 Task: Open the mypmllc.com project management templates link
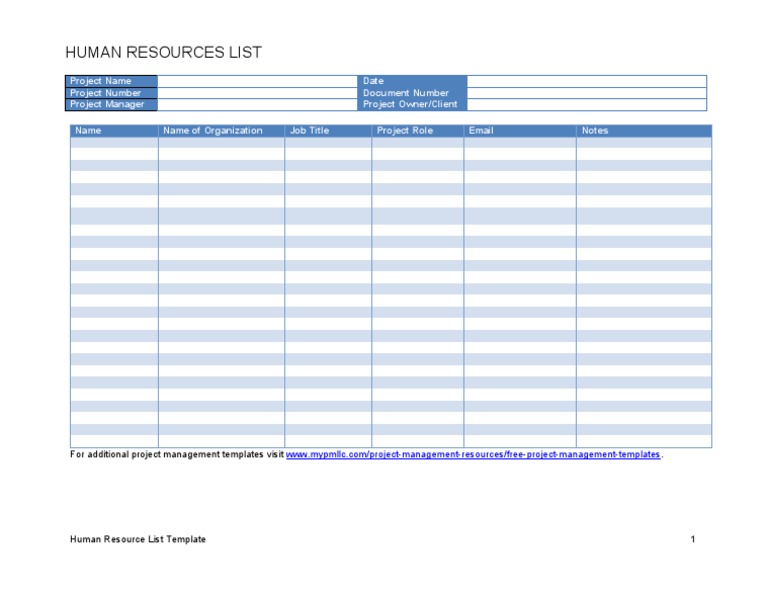473,455
